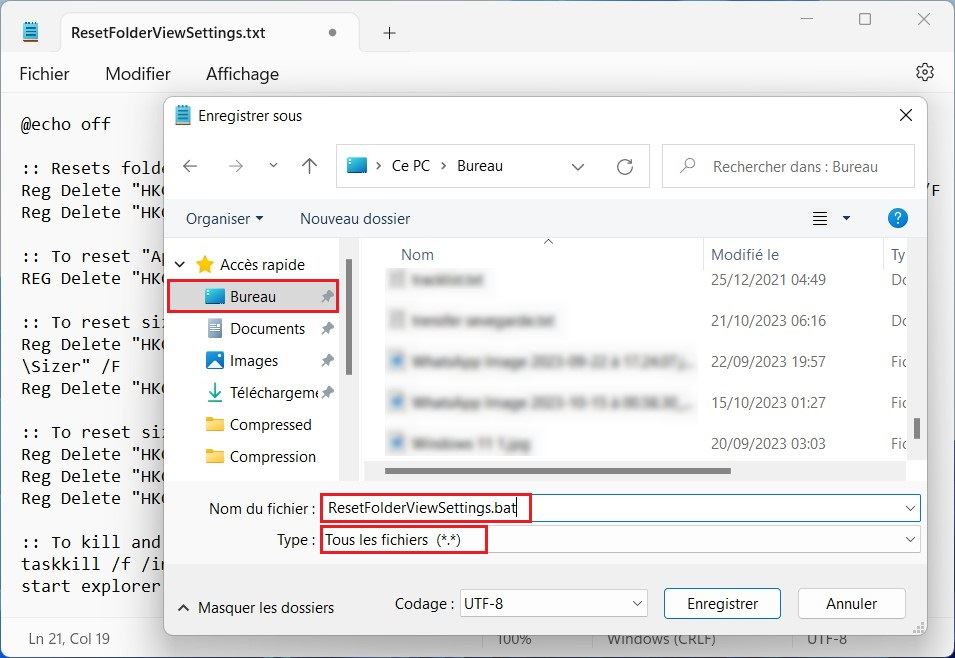Open the Fichier menu
Screen dimensions: 955x658
click(45, 74)
